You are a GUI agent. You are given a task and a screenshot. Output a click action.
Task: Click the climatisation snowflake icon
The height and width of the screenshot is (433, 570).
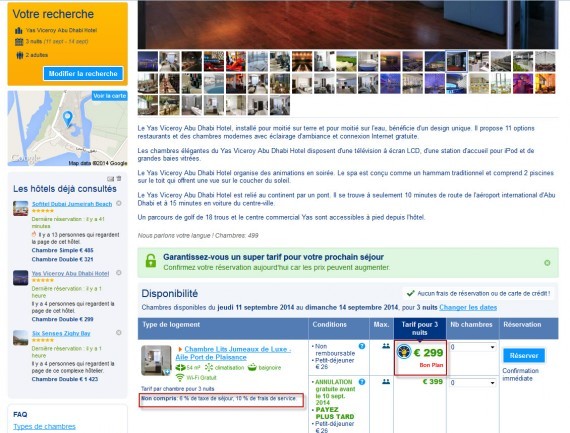coord(209,368)
